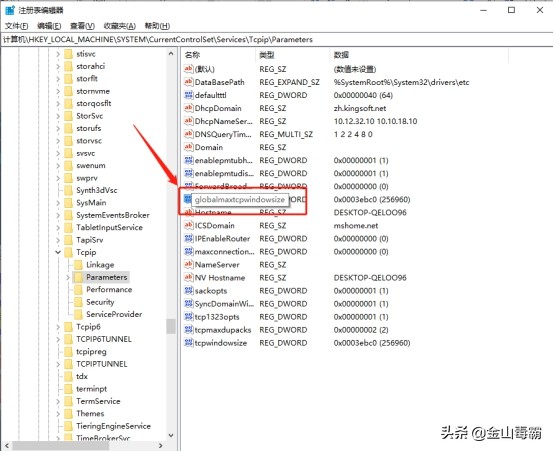Select the TieringEngineService tree item
Image resolution: width=554 pixels, height=452 pixels.
tap(113, 426)
